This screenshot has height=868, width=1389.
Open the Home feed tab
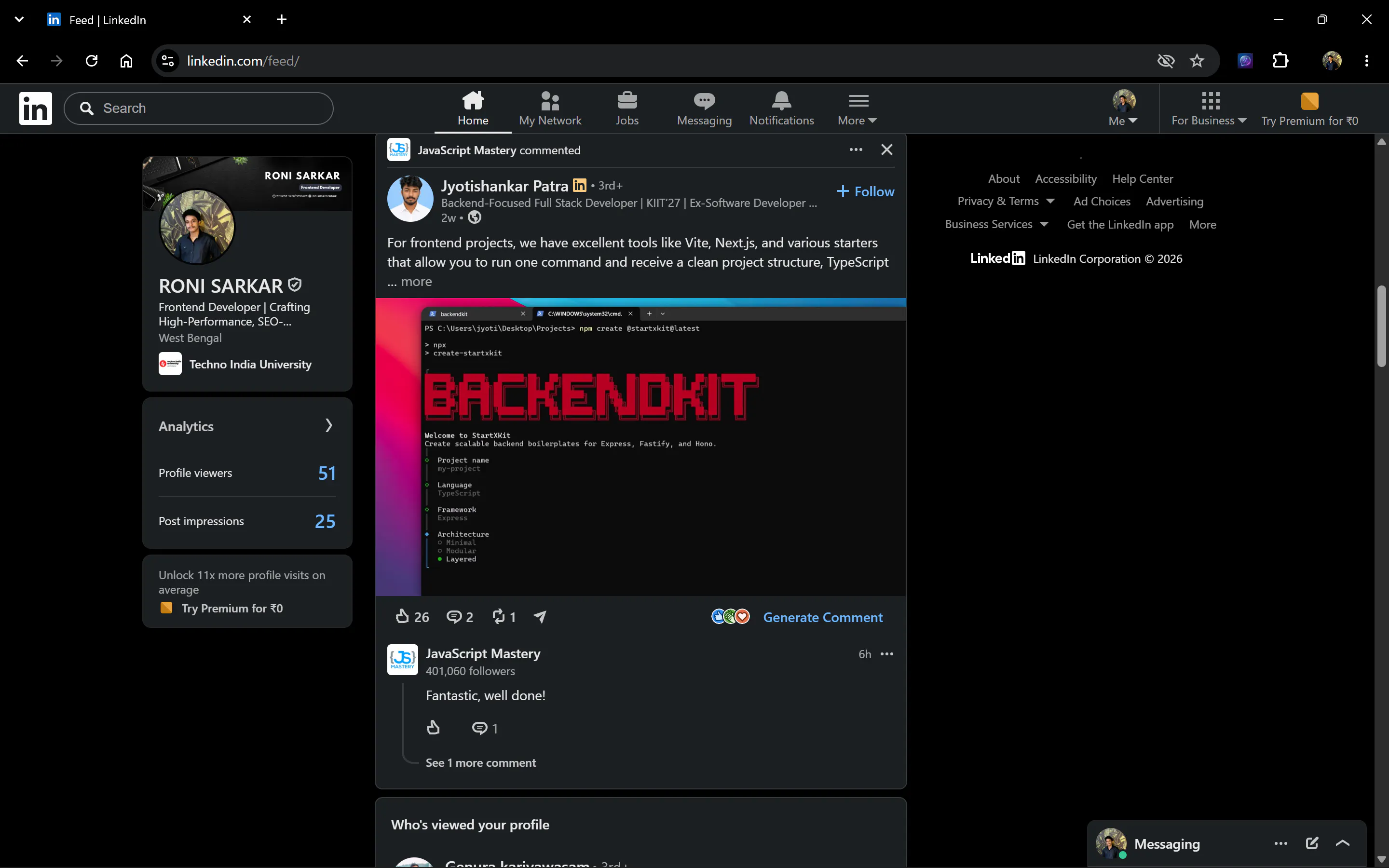coord(473,108)
